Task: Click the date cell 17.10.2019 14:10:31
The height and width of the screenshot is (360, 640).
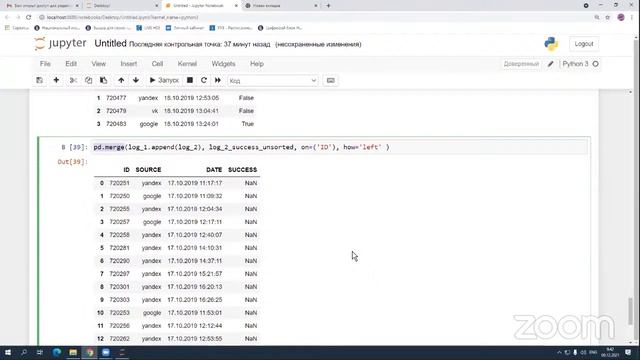Action: pyautogui.click(x=195, y=248)
